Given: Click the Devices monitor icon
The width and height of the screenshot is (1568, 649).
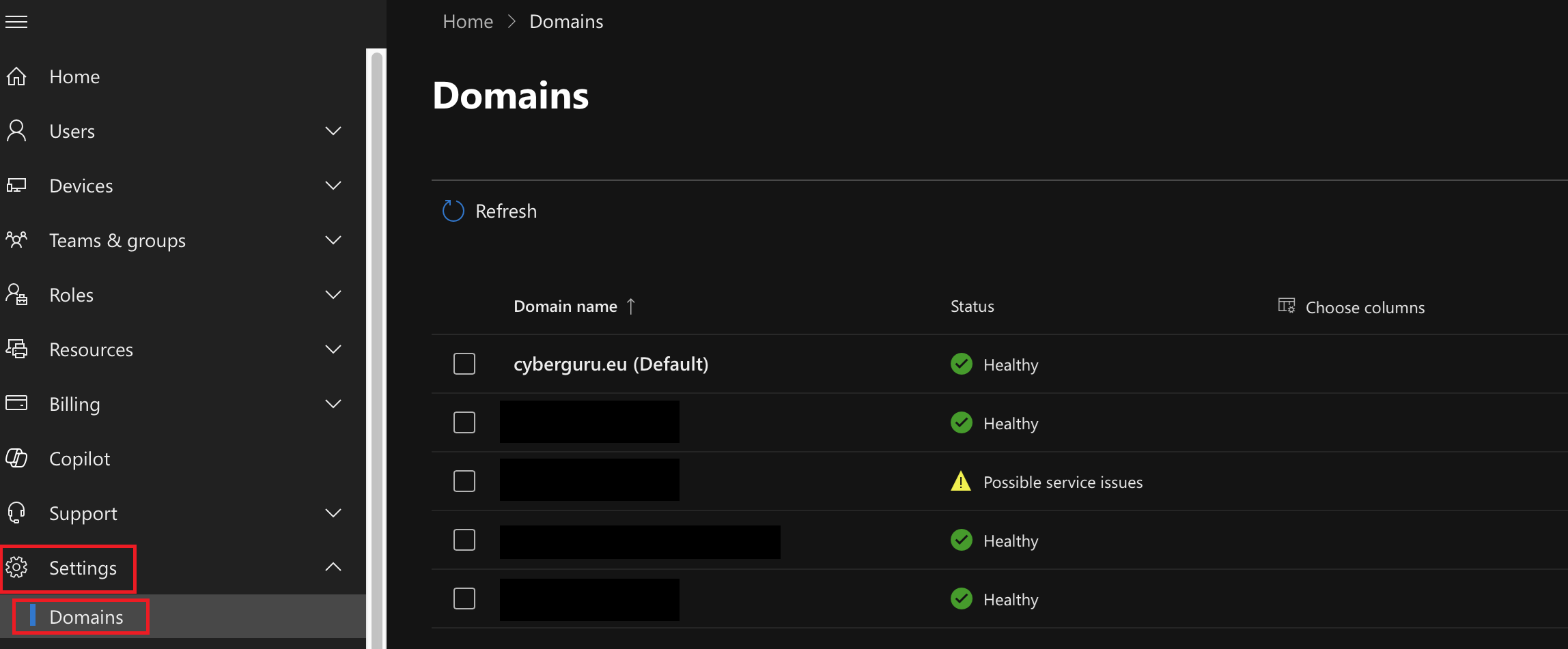Looking at the screenshot, I should pyautogui.click(x=16, y=186).
